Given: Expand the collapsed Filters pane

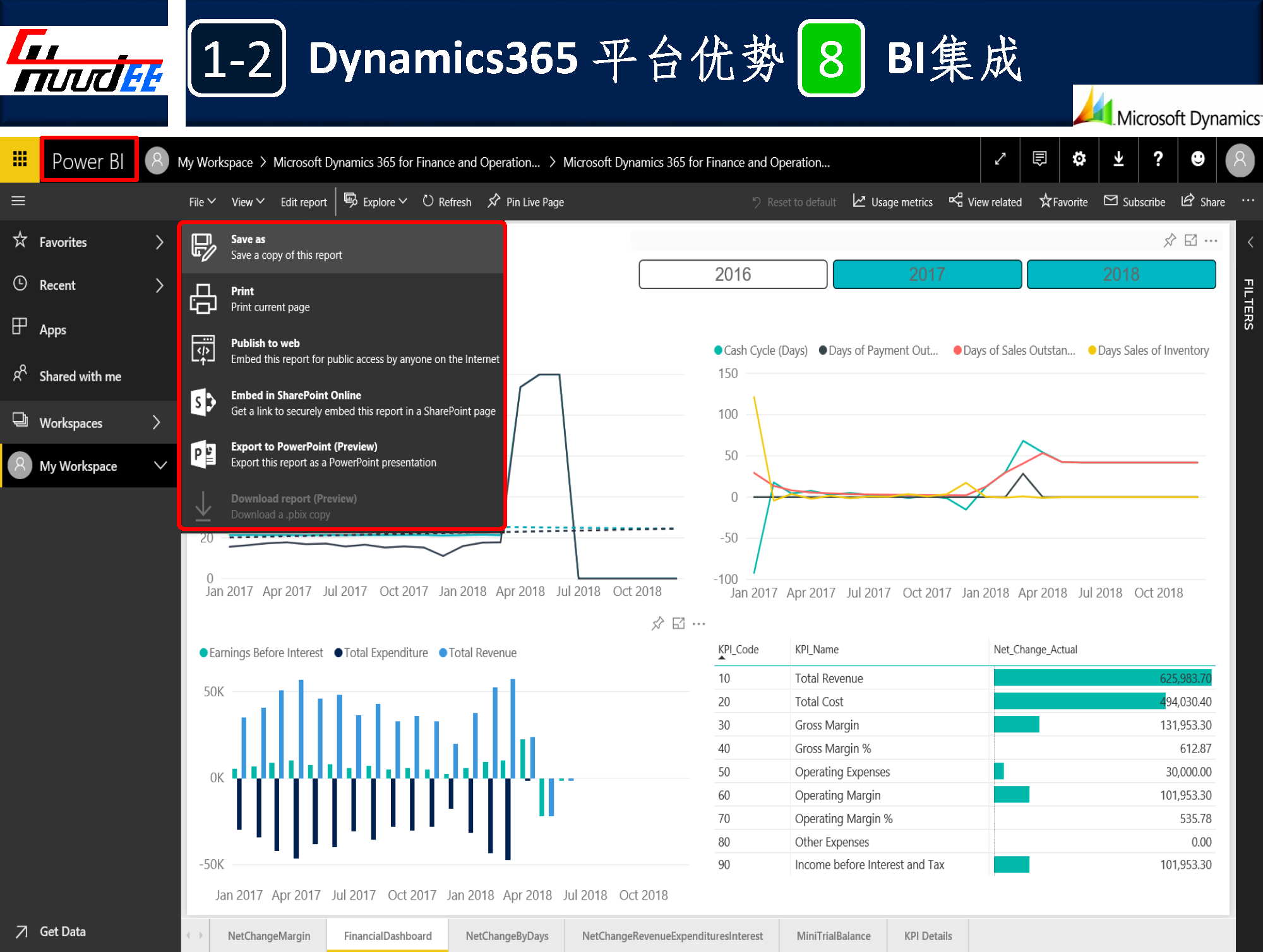Looking at the screenshot, I should [x=1250, y=242].
